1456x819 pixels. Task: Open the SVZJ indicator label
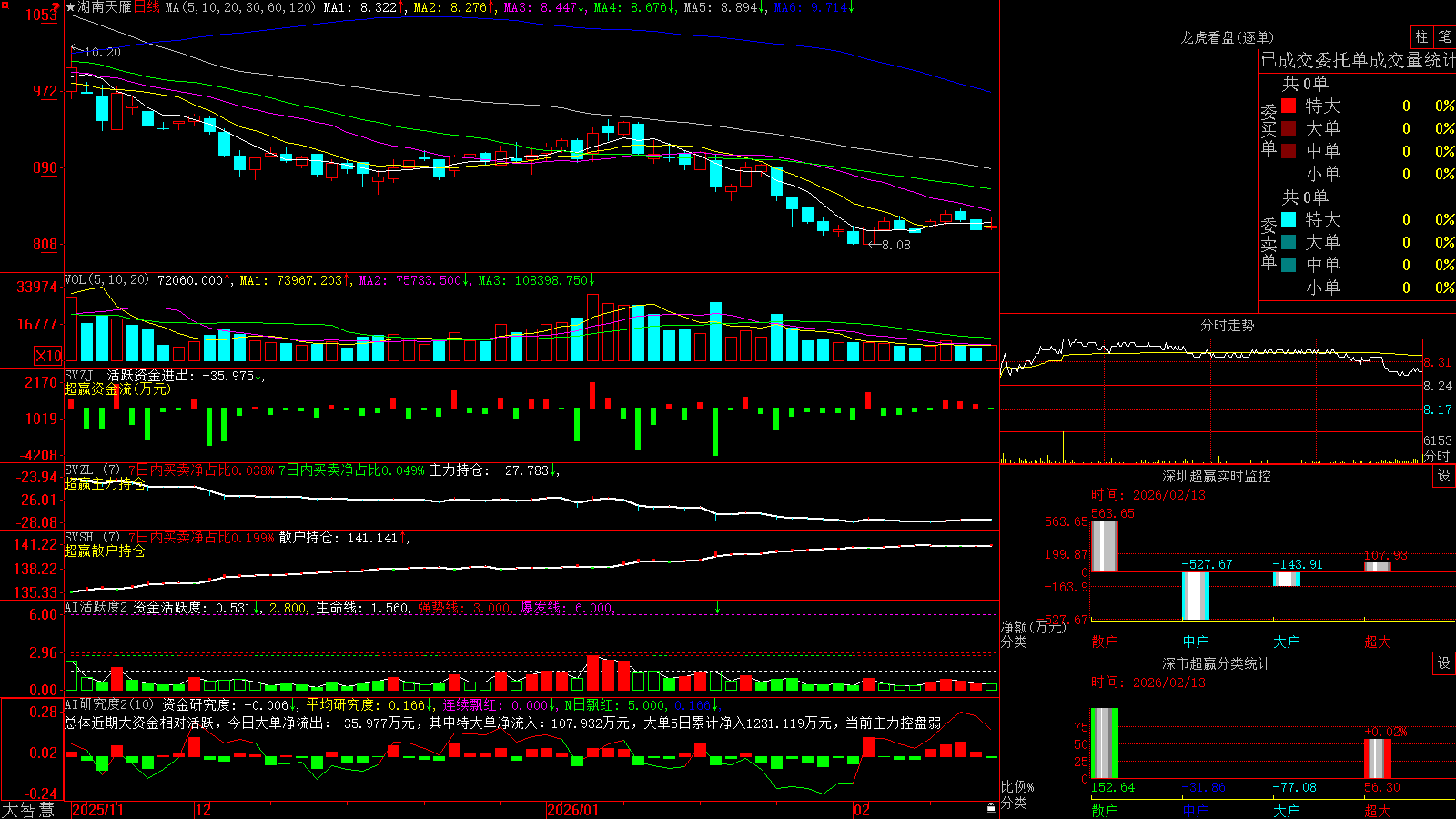79,375
